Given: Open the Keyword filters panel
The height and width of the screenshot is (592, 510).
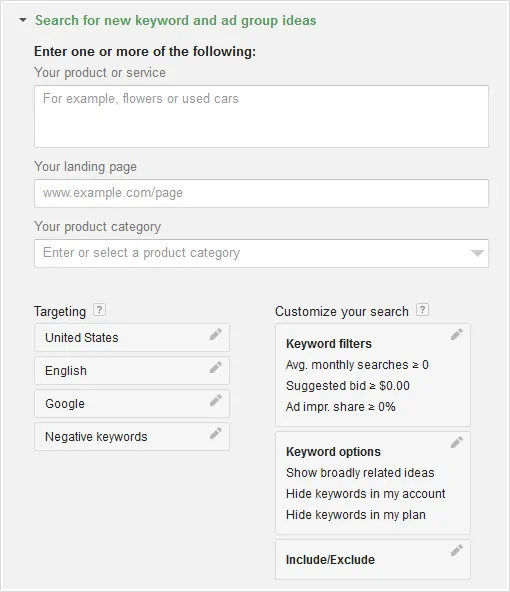Looking at the screenshot, I should (x=373, y=375).
